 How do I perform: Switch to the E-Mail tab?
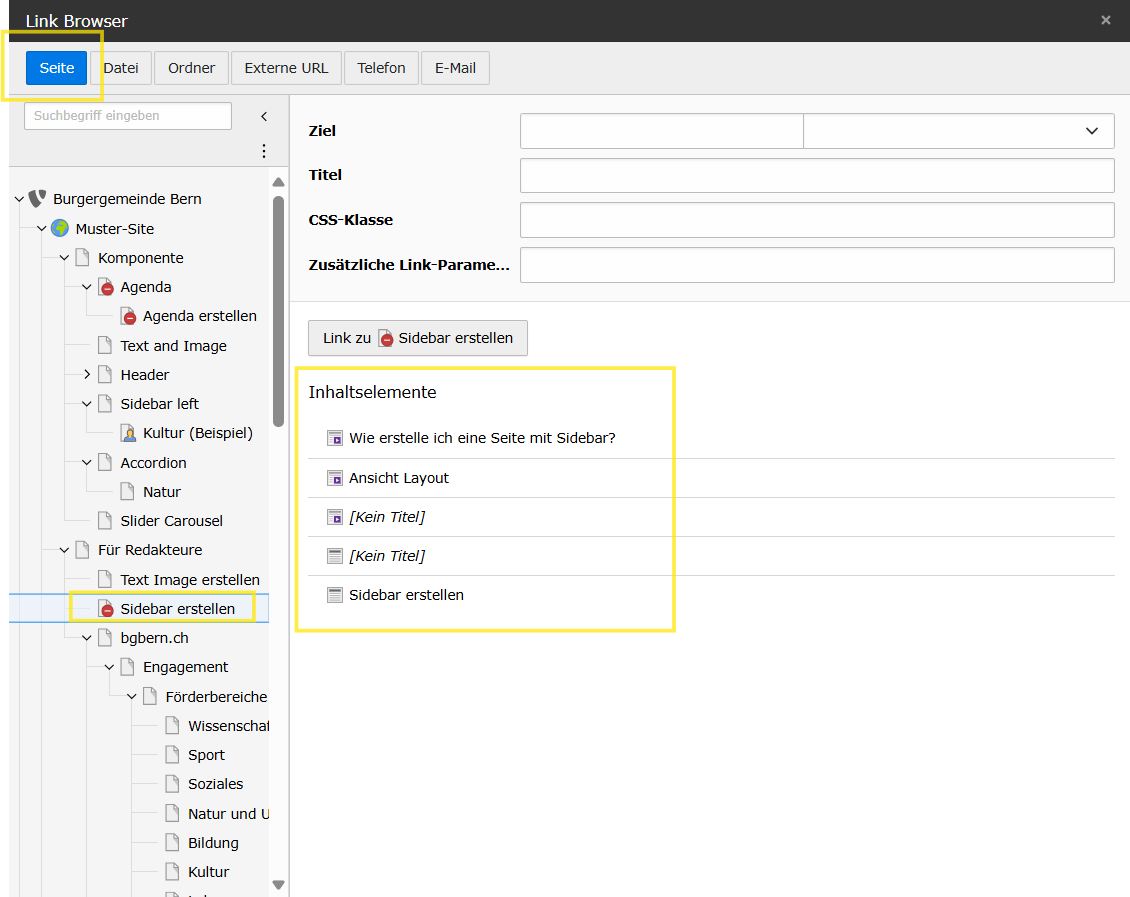[x=455, y=68]
